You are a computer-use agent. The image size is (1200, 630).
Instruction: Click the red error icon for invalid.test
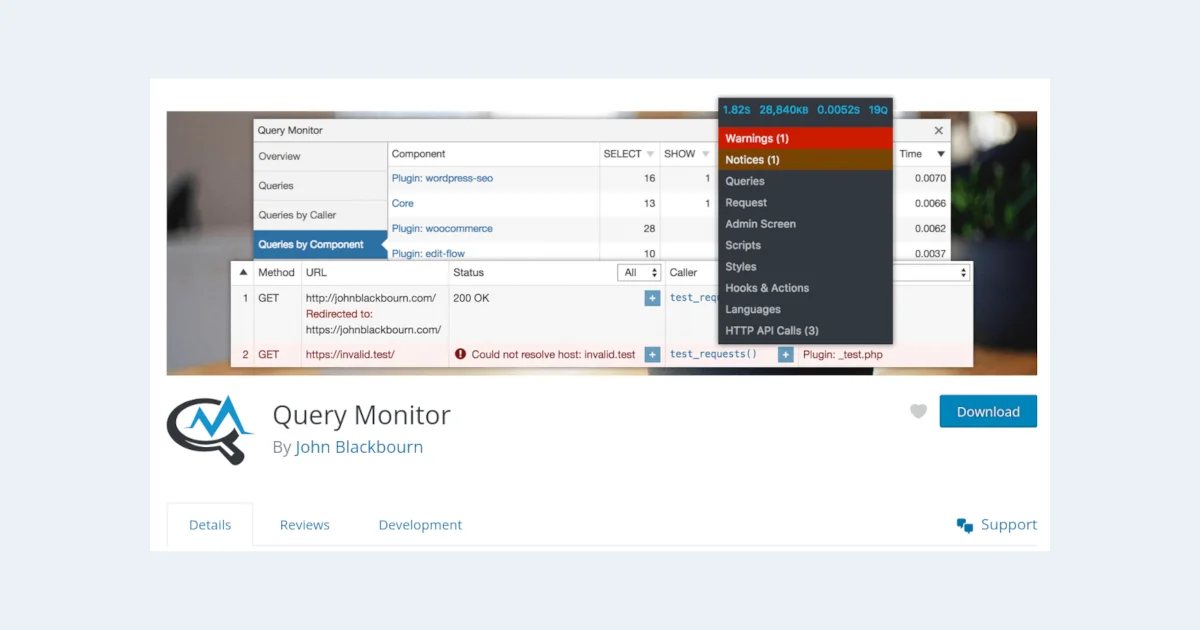pyautogui.click(x=461, y=354)
